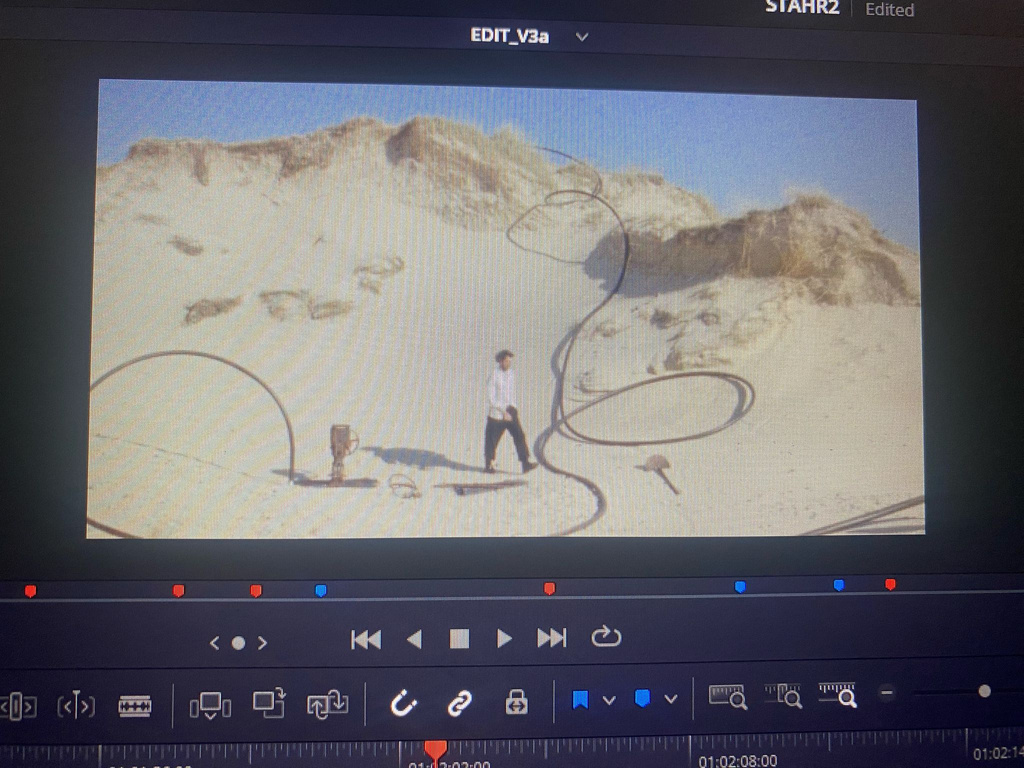The width and height of the screenshot is (1024, 768).
Task: Click the Overwrite clip icon
Action: [269, 703]
